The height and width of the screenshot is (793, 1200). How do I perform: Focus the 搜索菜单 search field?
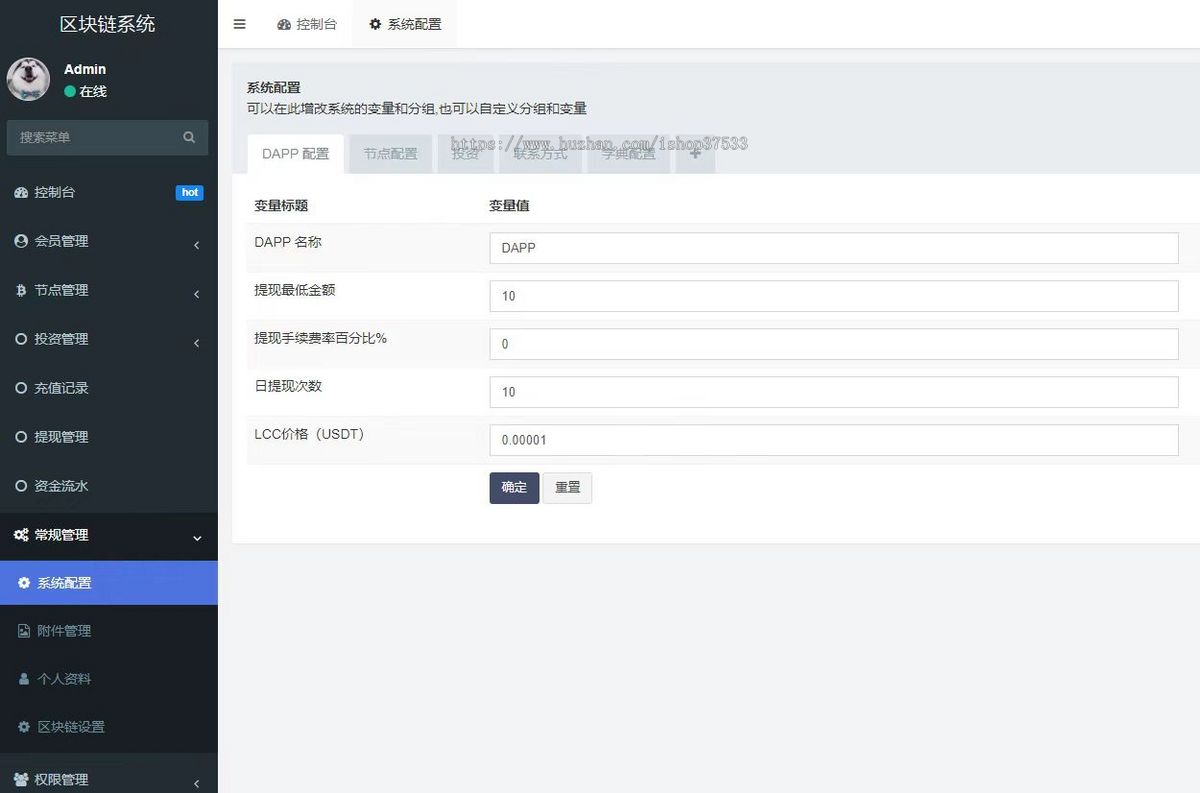coord(95,137)
